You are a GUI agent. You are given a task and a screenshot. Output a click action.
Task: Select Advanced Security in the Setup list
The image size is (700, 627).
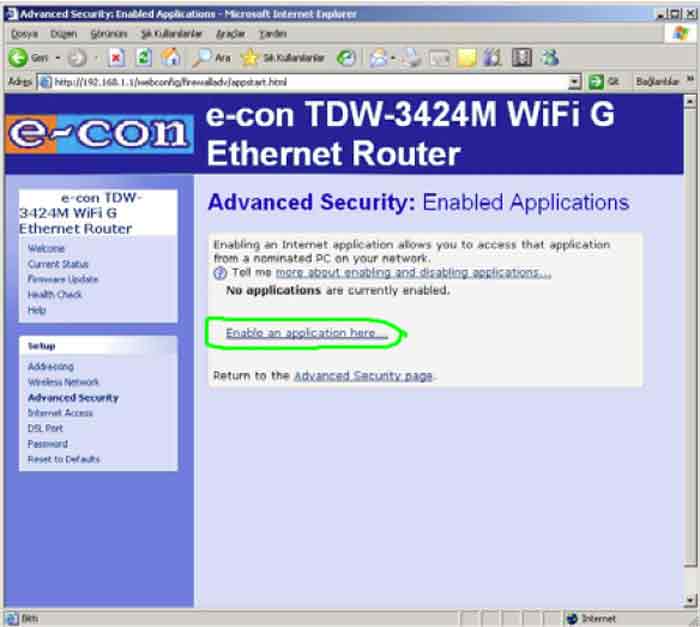click(73, 398)
